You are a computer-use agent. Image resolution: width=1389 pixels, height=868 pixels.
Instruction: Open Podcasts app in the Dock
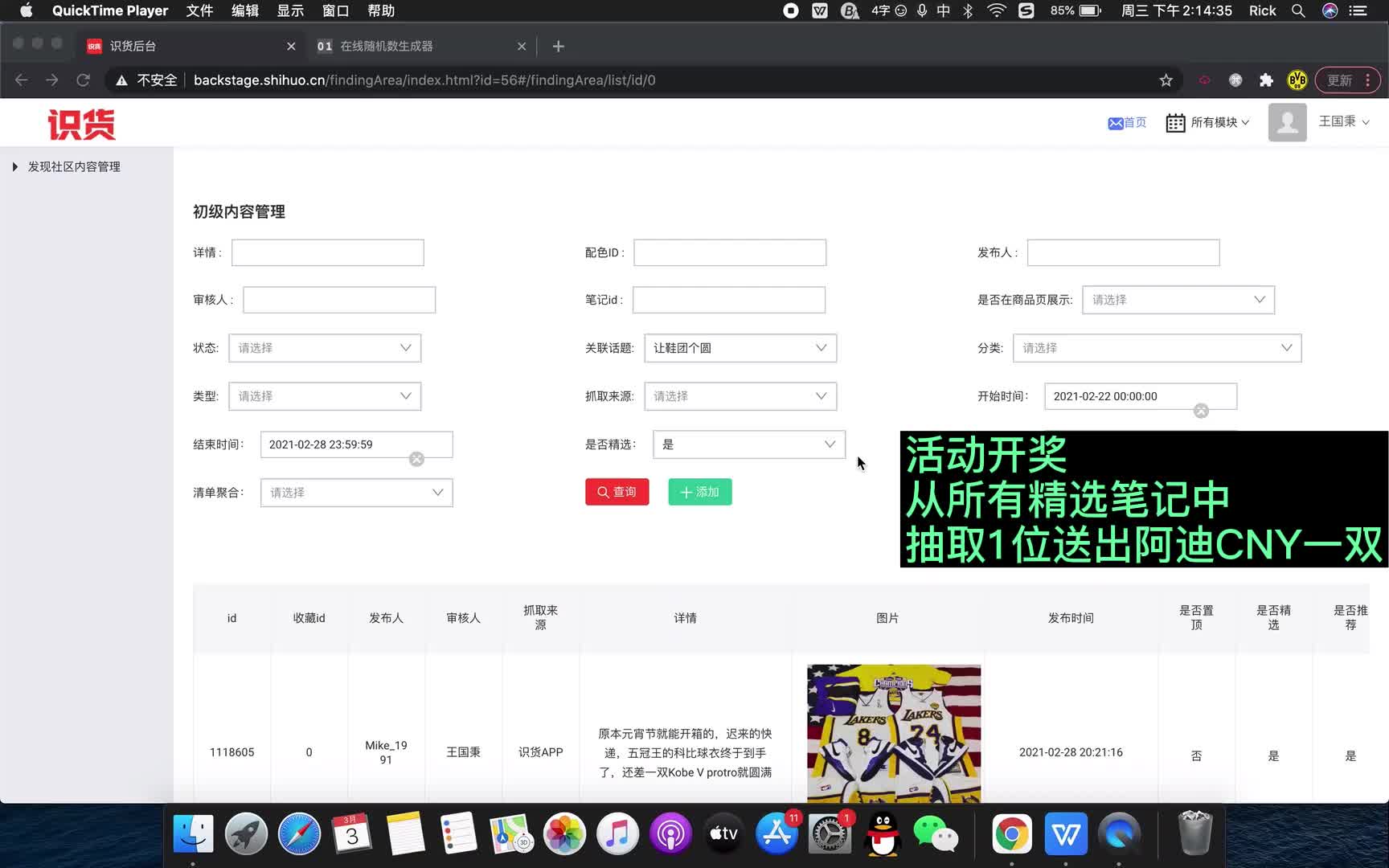[670, 833]
